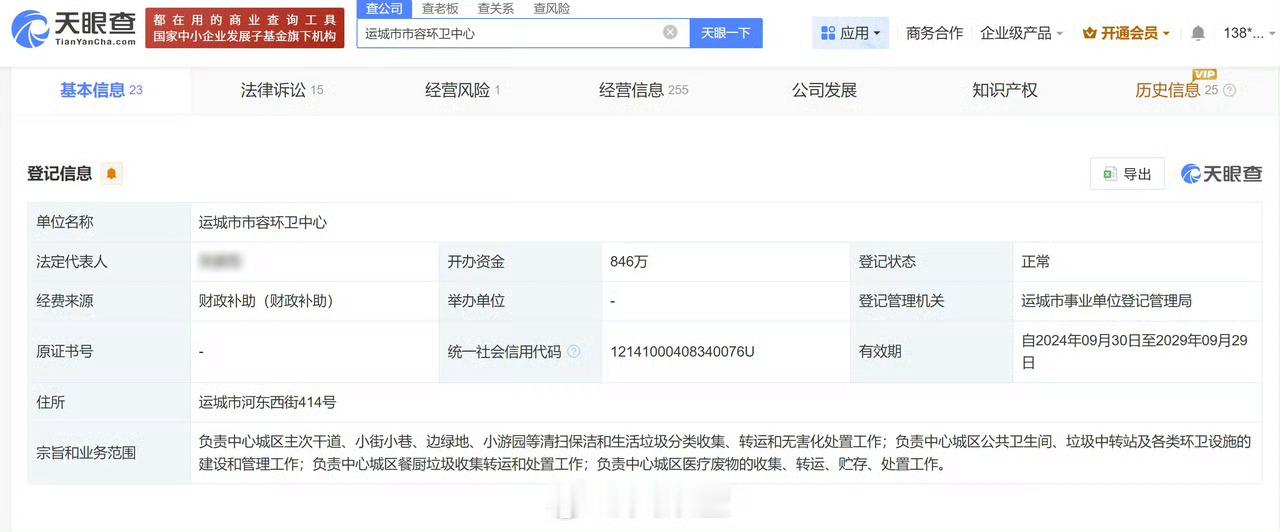Image resolution: width=1280 pixels, height=532 pixels.
Task: Open the notification bell in the header
Action: click(1197, 33)
